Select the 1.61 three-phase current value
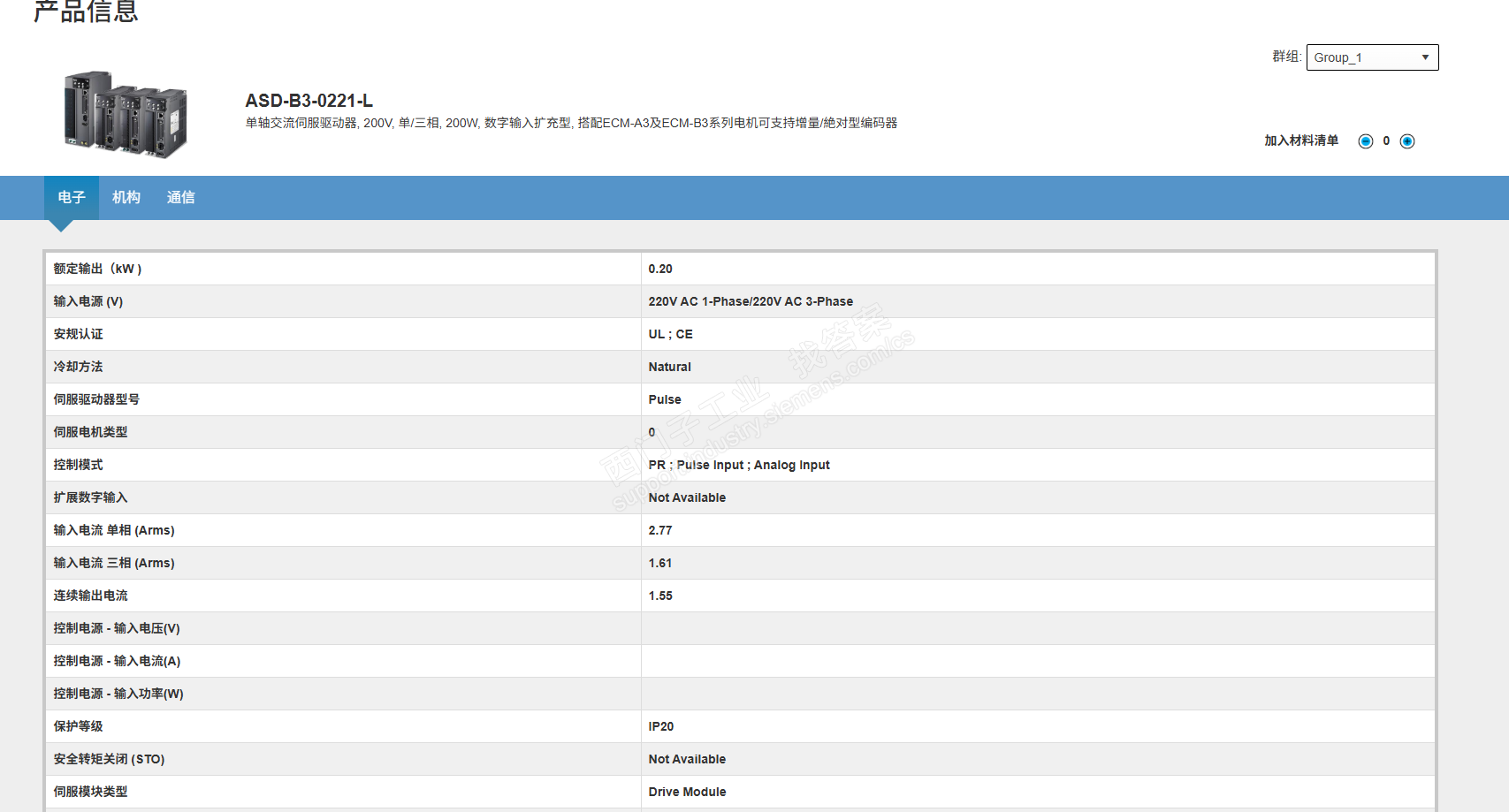 coord(660,563)
